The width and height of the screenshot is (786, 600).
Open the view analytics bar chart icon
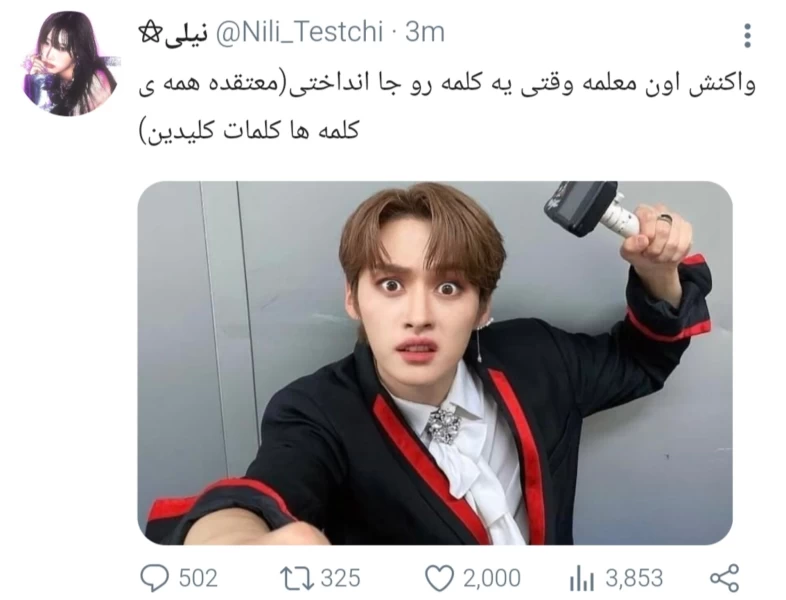[x=581, y=578]
